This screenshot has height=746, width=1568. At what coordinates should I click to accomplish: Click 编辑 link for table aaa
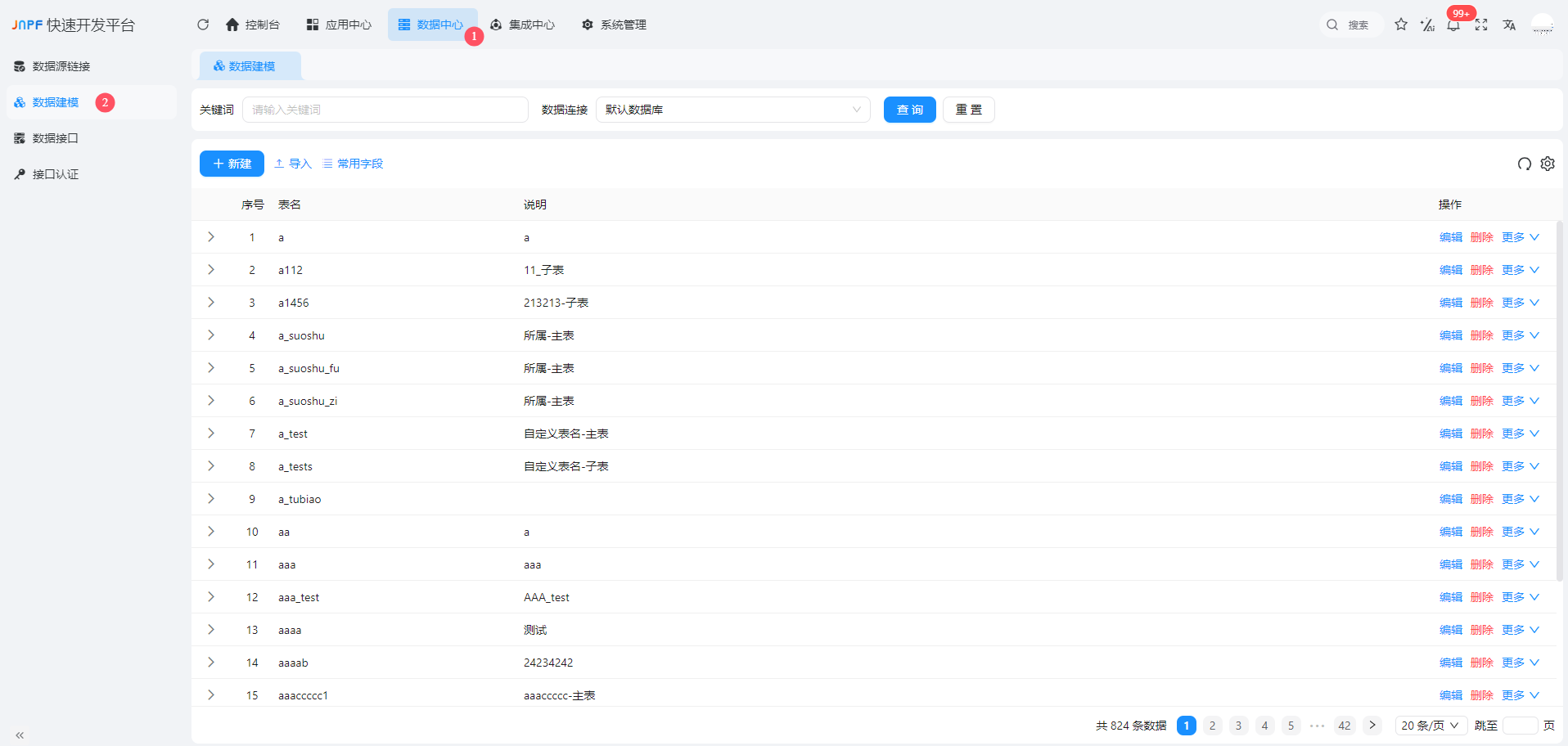coord(1450,564)
